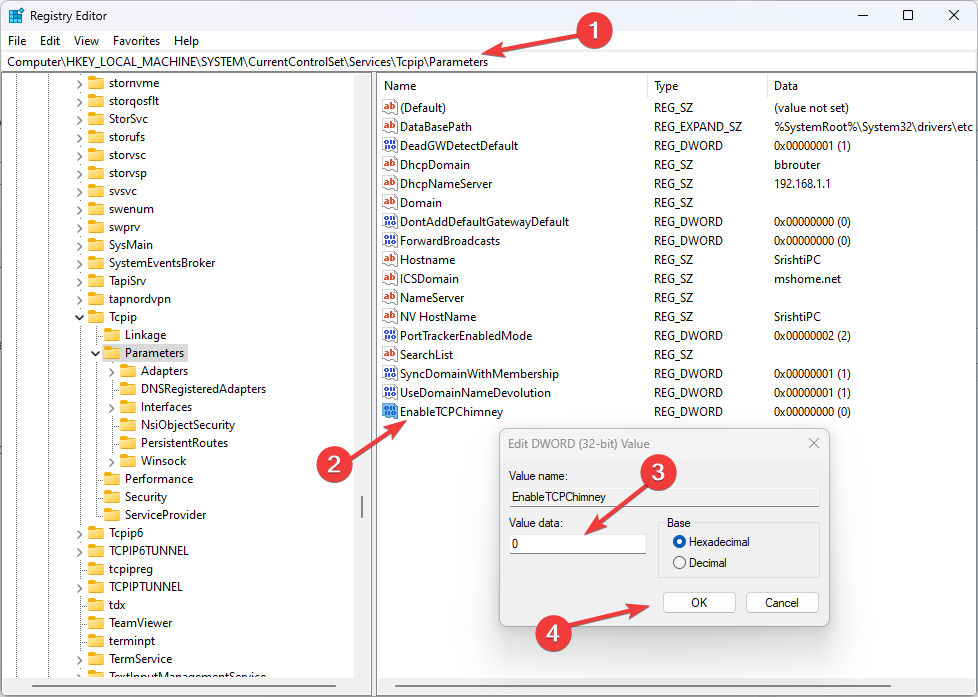978x697 pixels.
Task: Click the Tcpip folder icon in tree
Action: [x=96, y=316]
